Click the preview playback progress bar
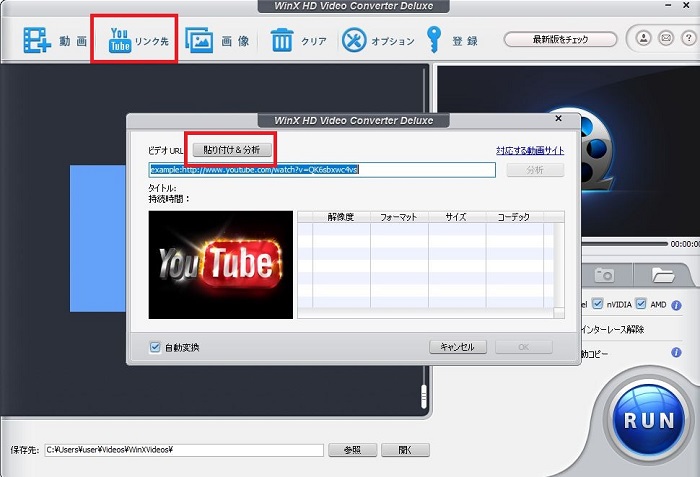This screenshot has width=700, height=477. [625, 244]
